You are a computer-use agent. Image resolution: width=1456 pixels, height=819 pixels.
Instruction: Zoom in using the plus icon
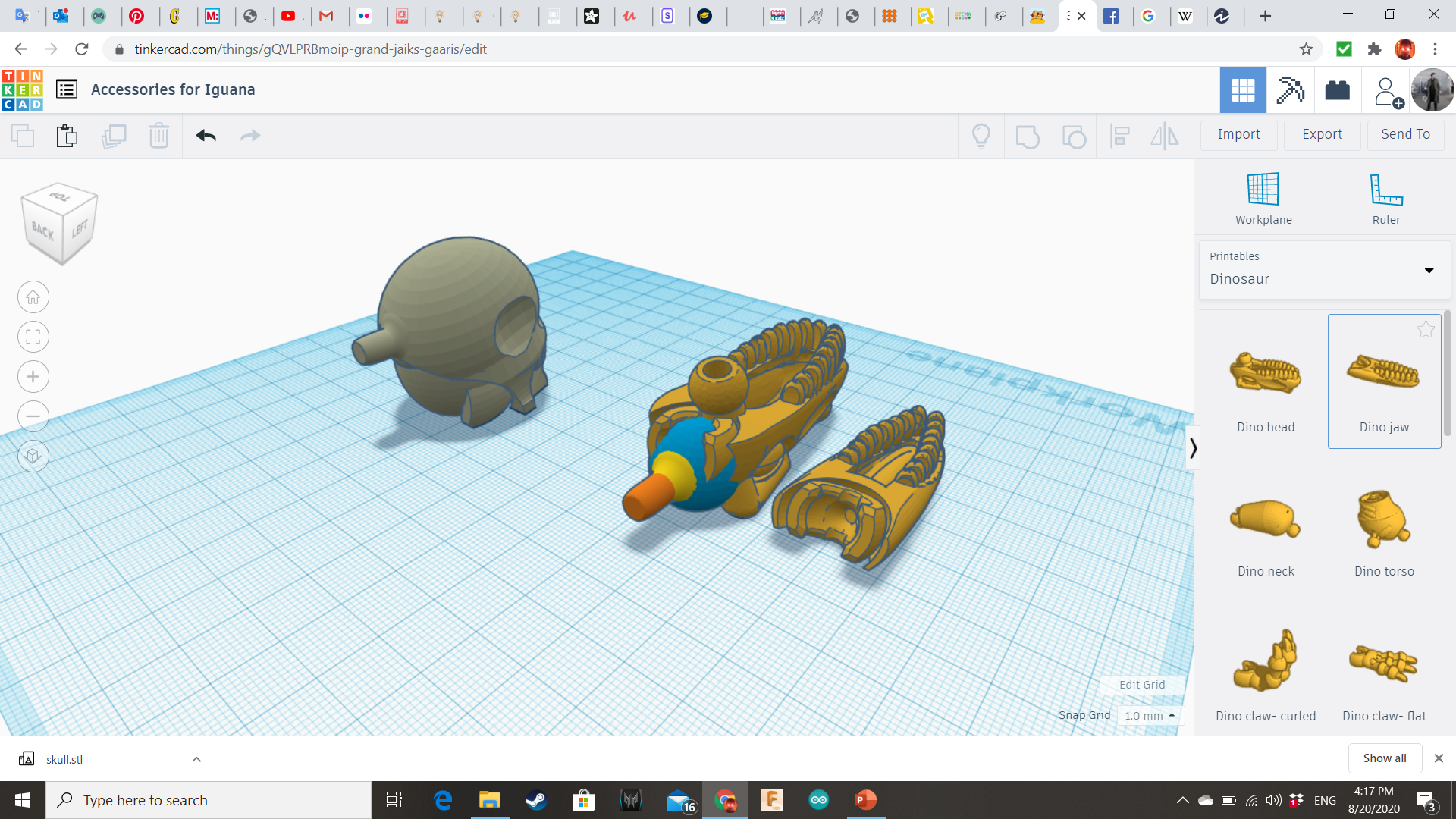(33, 377)
